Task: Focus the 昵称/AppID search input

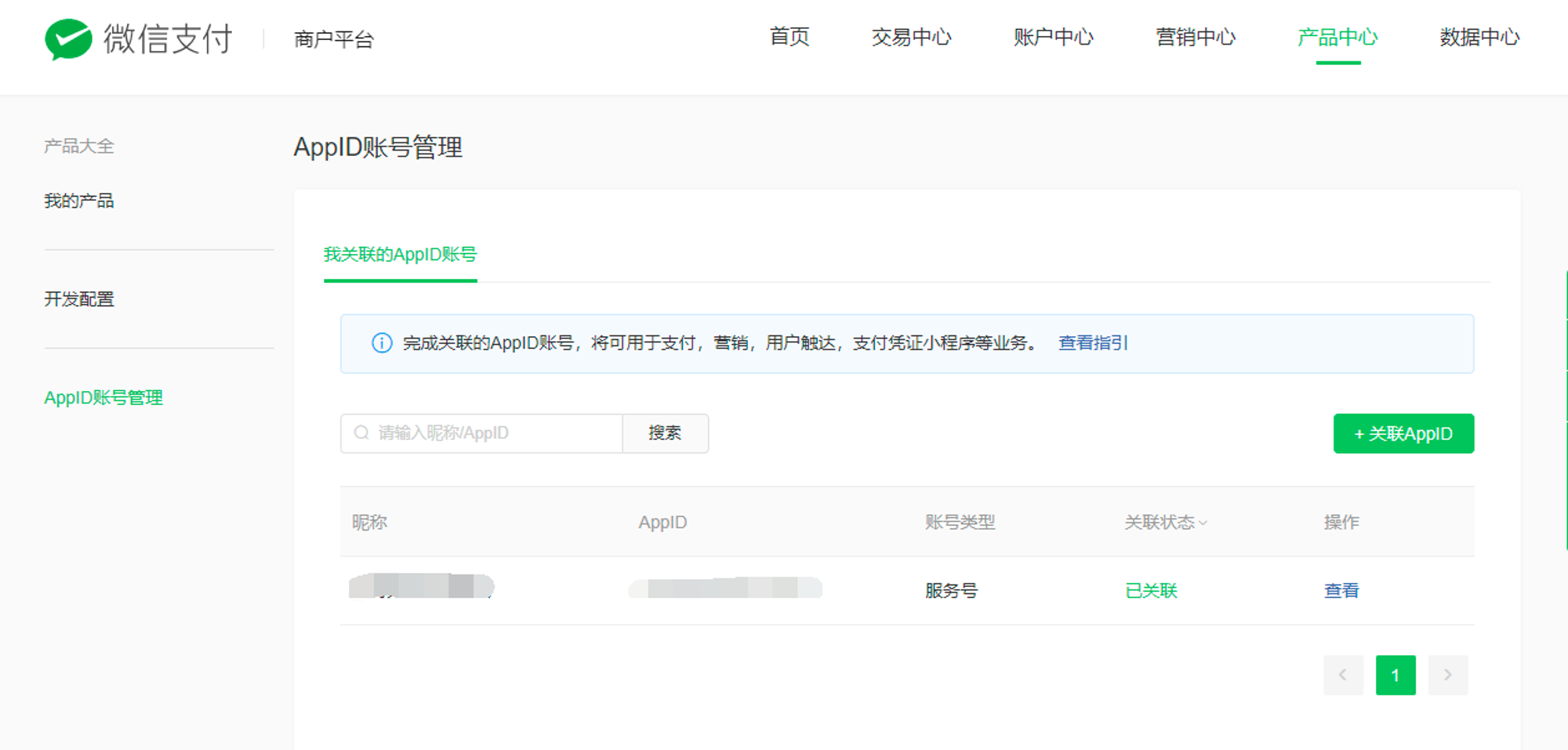Action: 481,433
